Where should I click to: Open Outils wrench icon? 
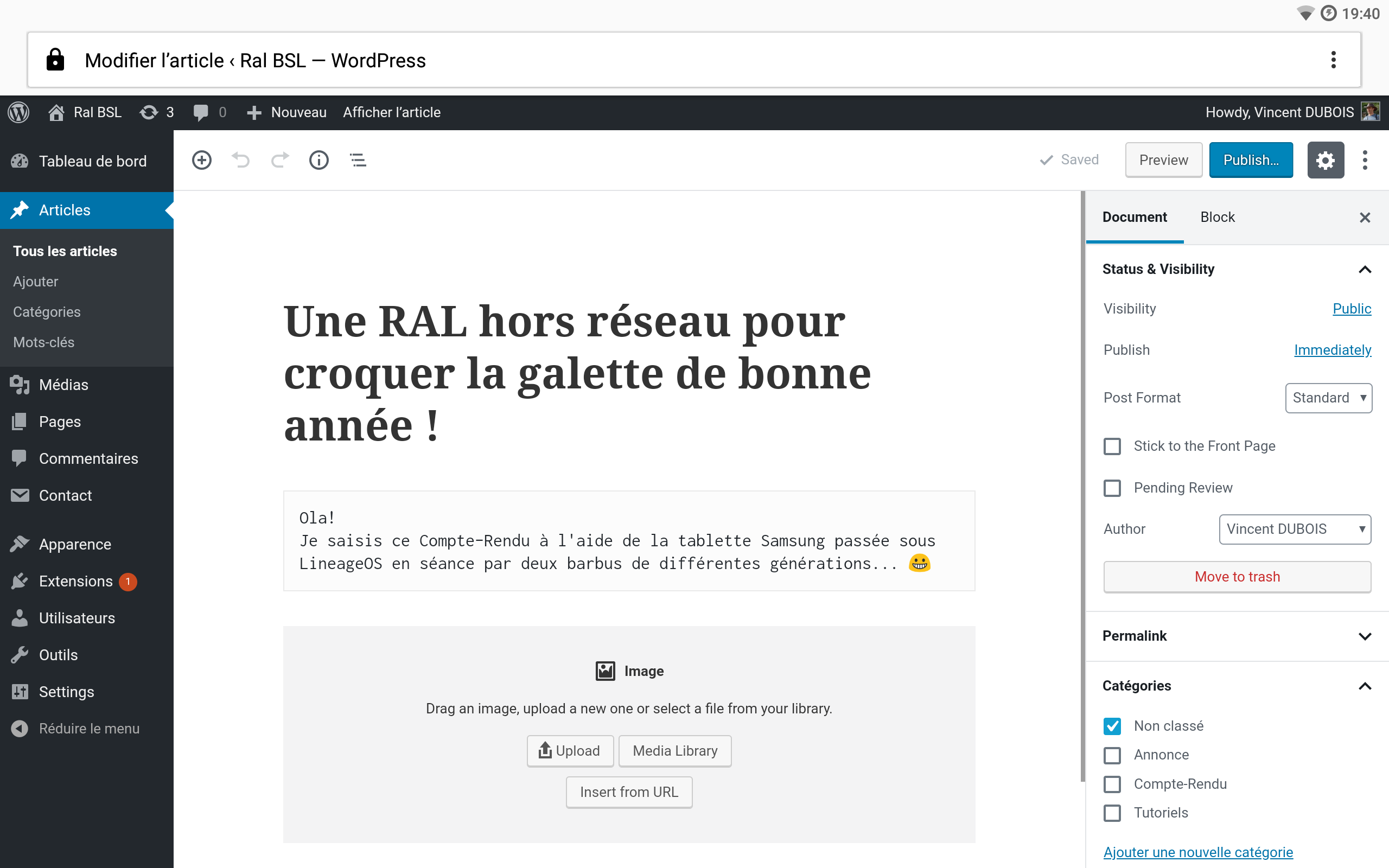pos(20,655)
